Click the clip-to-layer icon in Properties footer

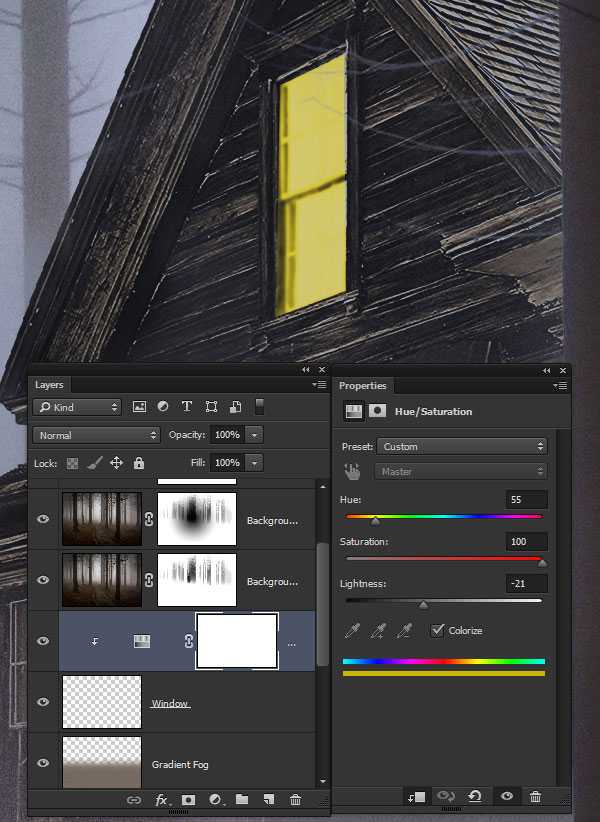[415, 796]
